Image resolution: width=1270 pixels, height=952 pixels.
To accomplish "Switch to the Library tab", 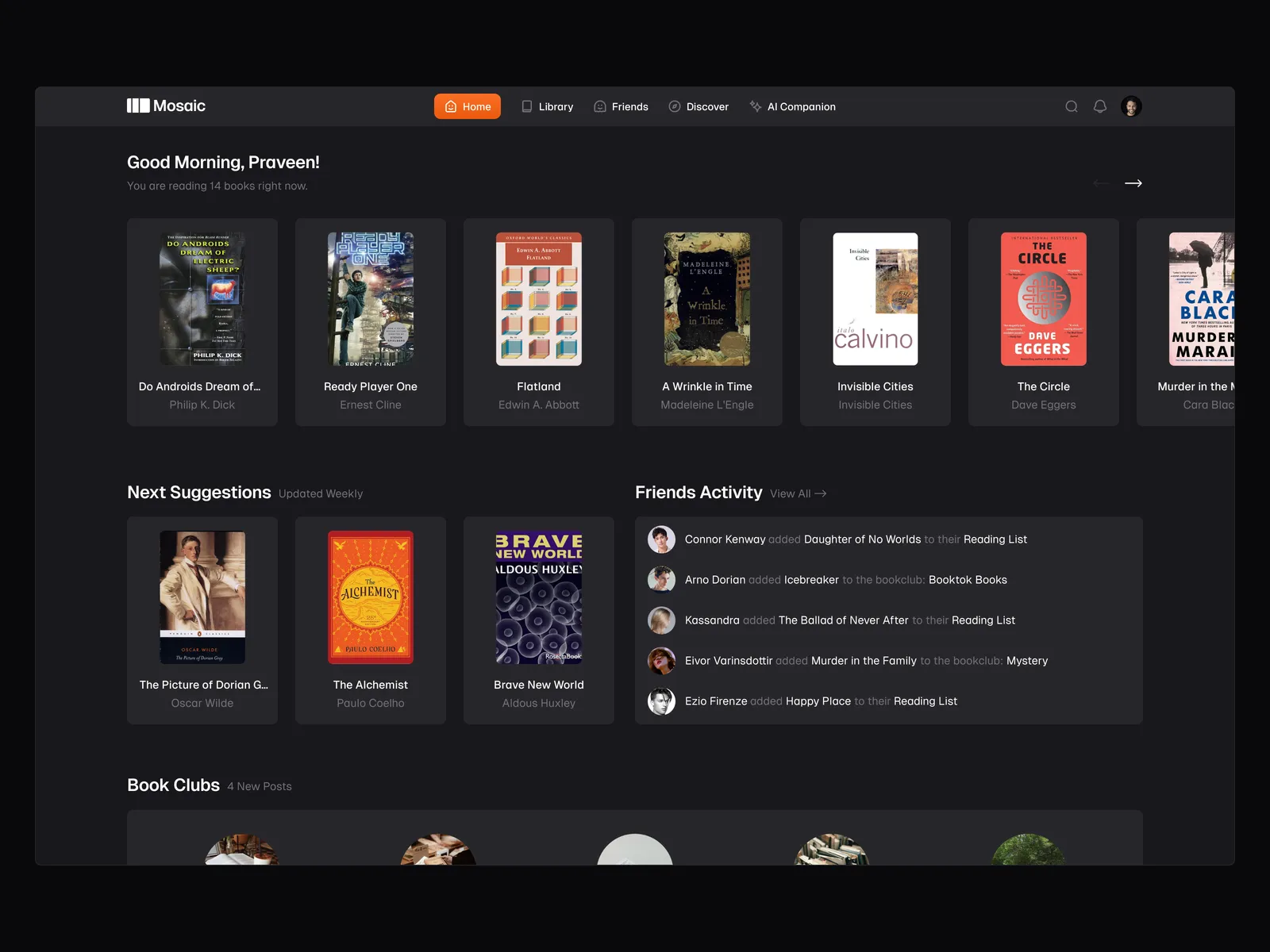I will pos(547,106).
